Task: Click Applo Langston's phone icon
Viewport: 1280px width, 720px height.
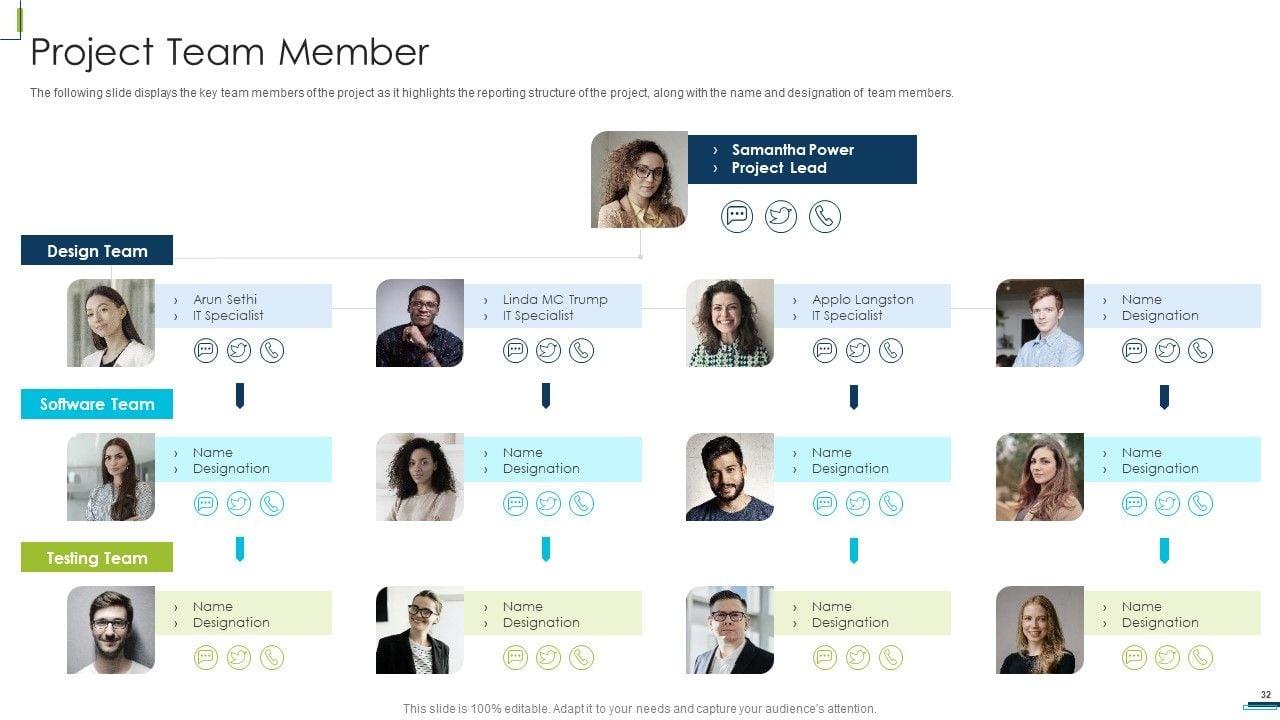Action: pyautogui.click(x=890, y=350)
